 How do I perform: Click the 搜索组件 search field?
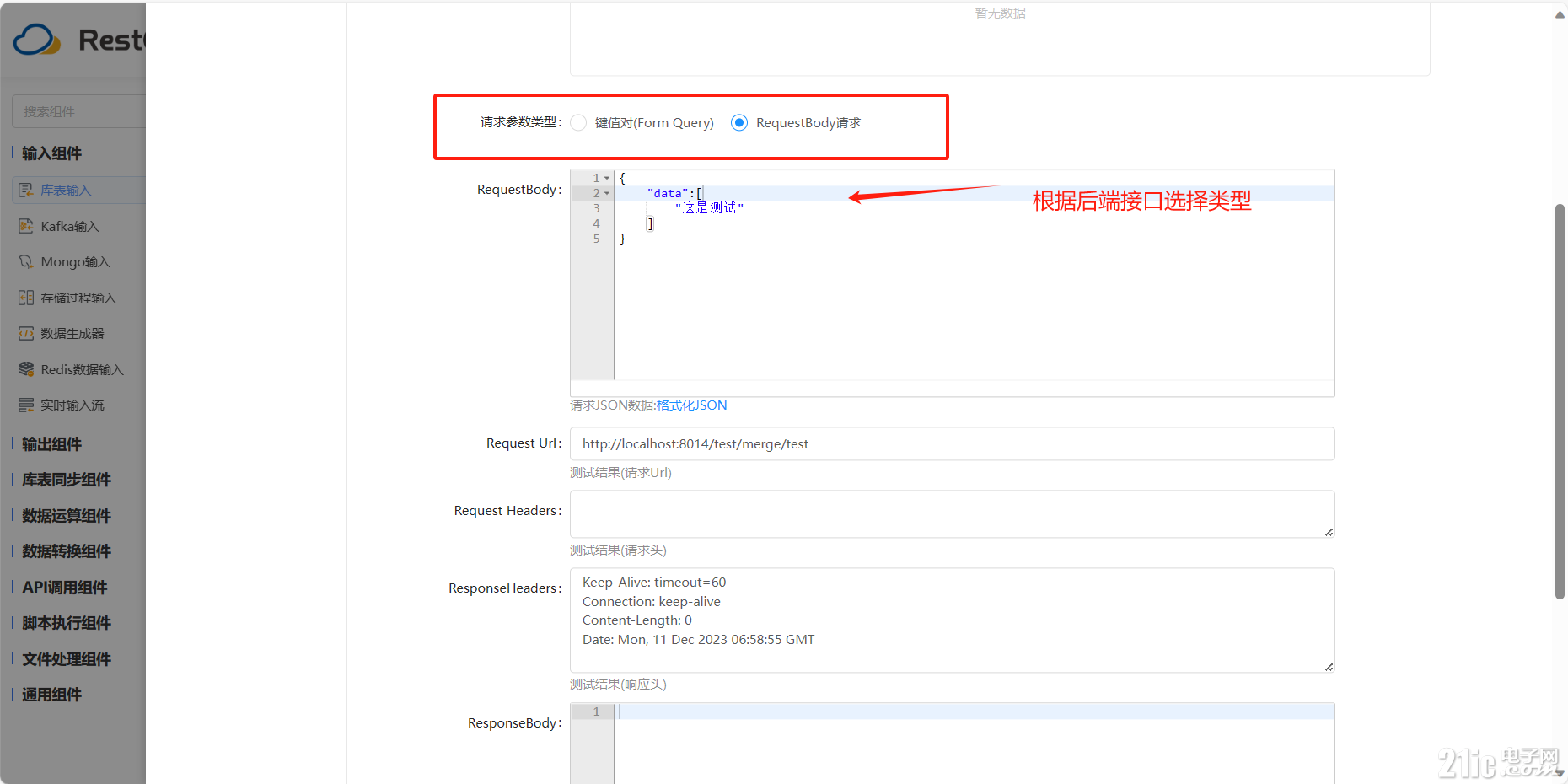79,111
